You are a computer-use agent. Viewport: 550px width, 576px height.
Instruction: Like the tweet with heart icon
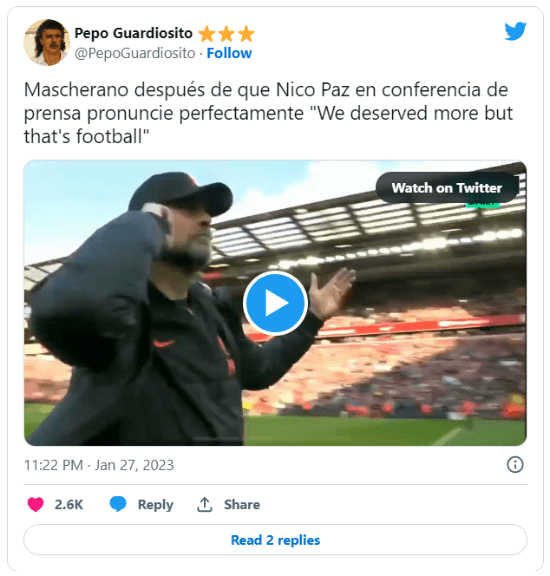click(x=36, y=504)
